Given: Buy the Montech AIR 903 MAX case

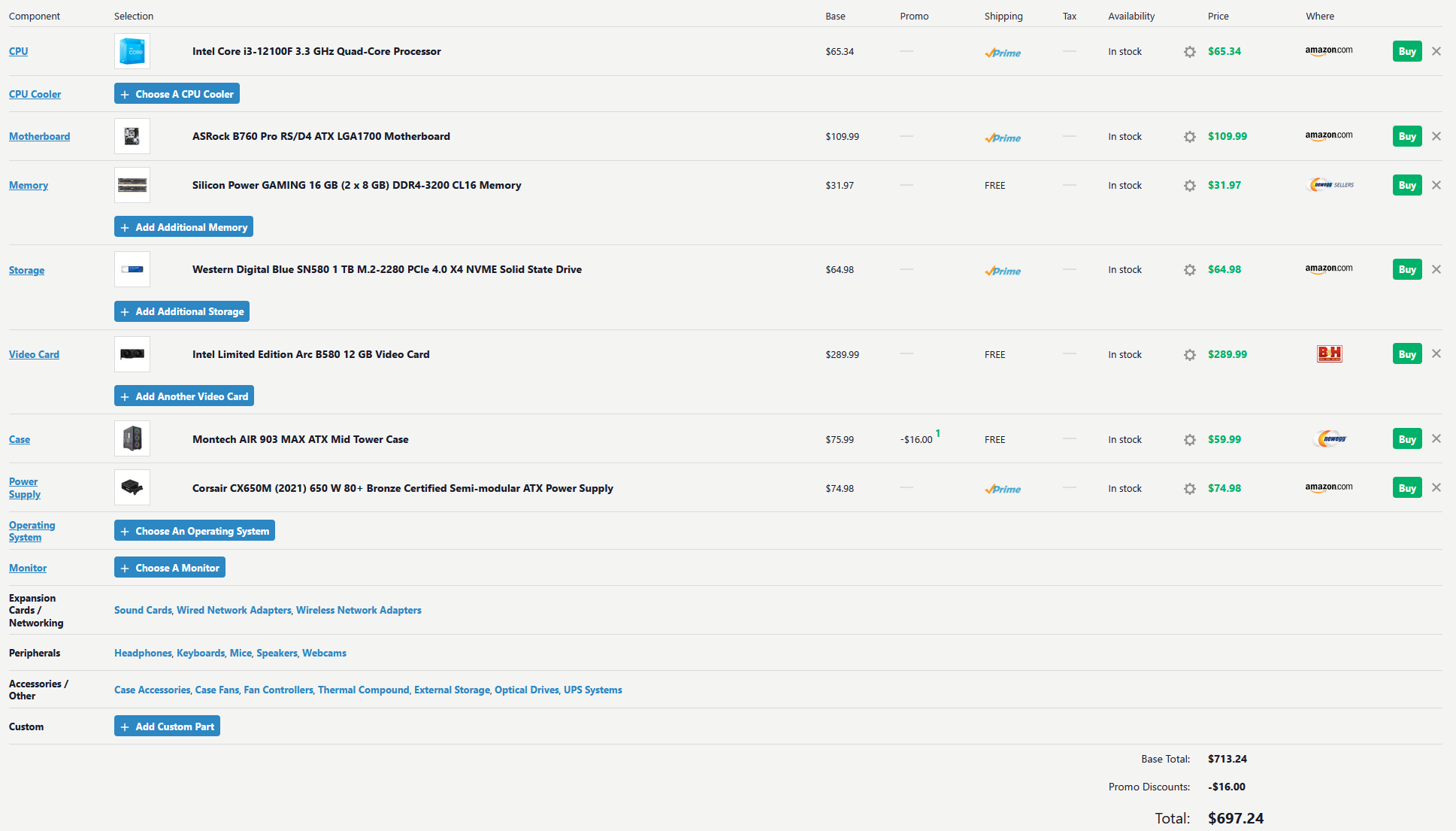Looking at the screenshot, I should click(x=1407, y=439).
